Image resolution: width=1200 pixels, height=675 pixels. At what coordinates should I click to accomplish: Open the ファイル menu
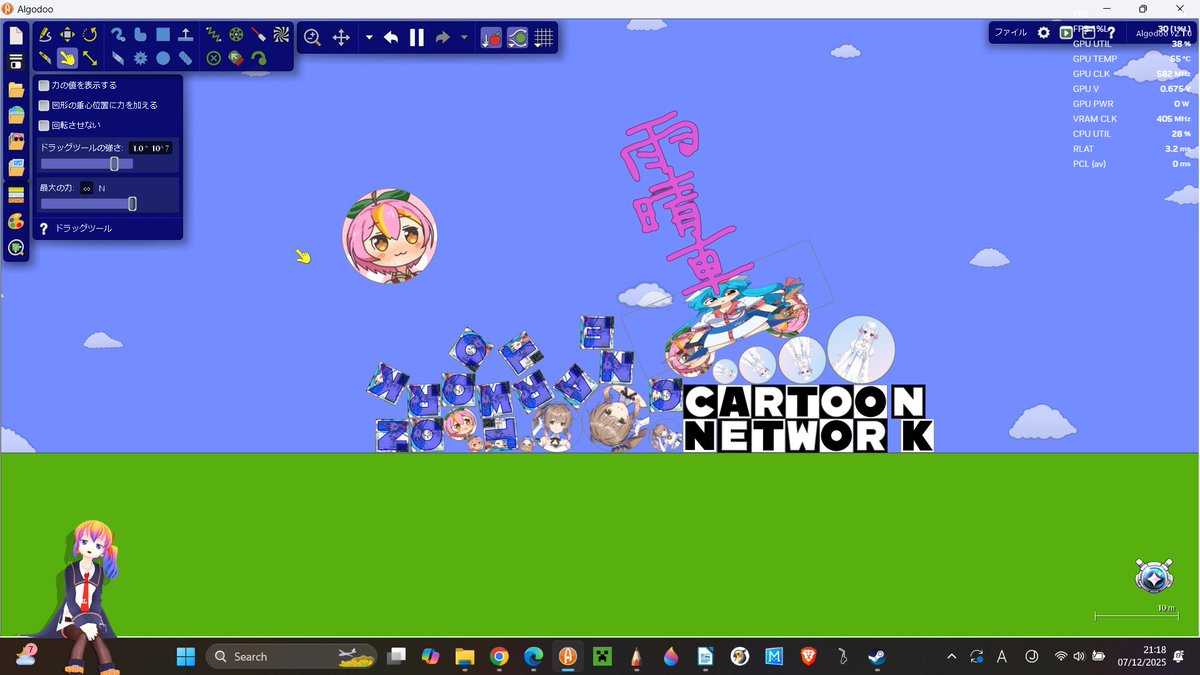coord(1010,32)
